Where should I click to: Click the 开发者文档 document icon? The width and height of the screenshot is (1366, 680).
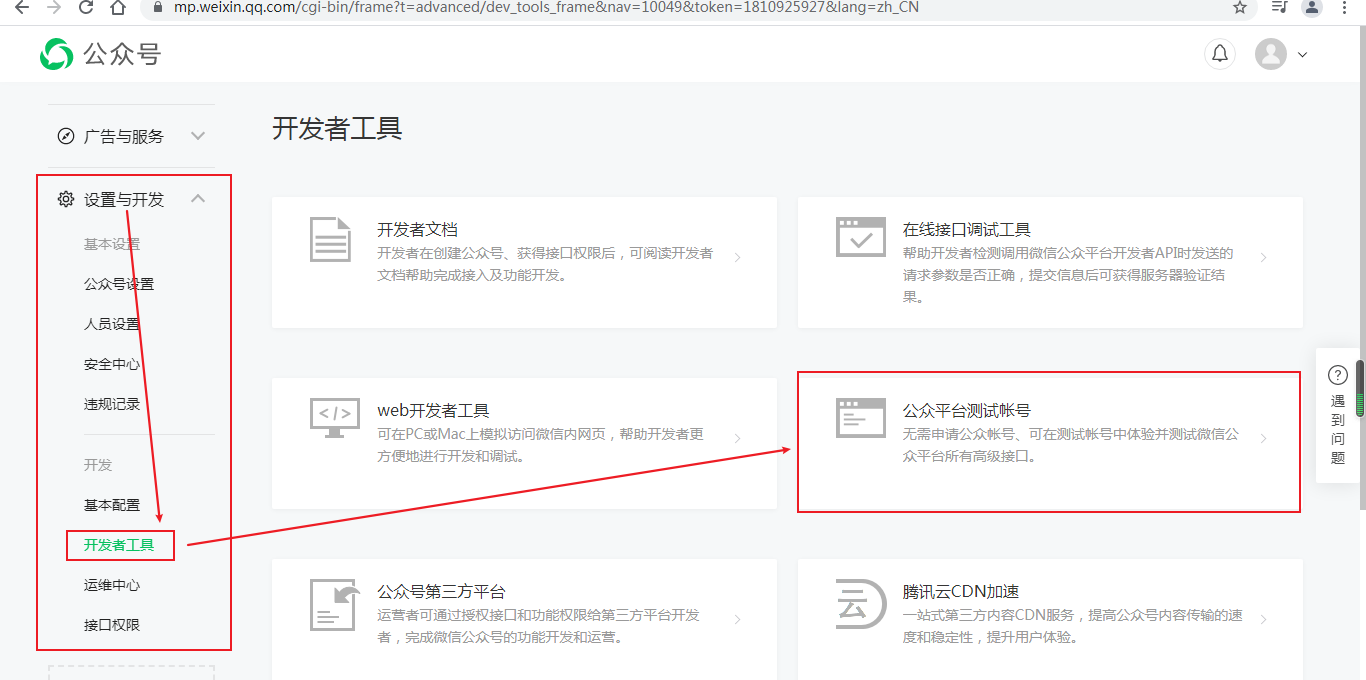point(330,239)
